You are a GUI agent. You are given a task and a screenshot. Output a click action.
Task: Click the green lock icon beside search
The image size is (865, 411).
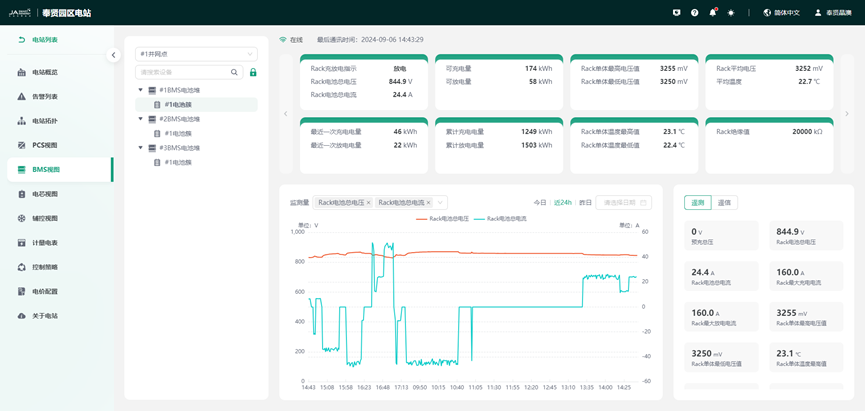[x=253, y=73]
